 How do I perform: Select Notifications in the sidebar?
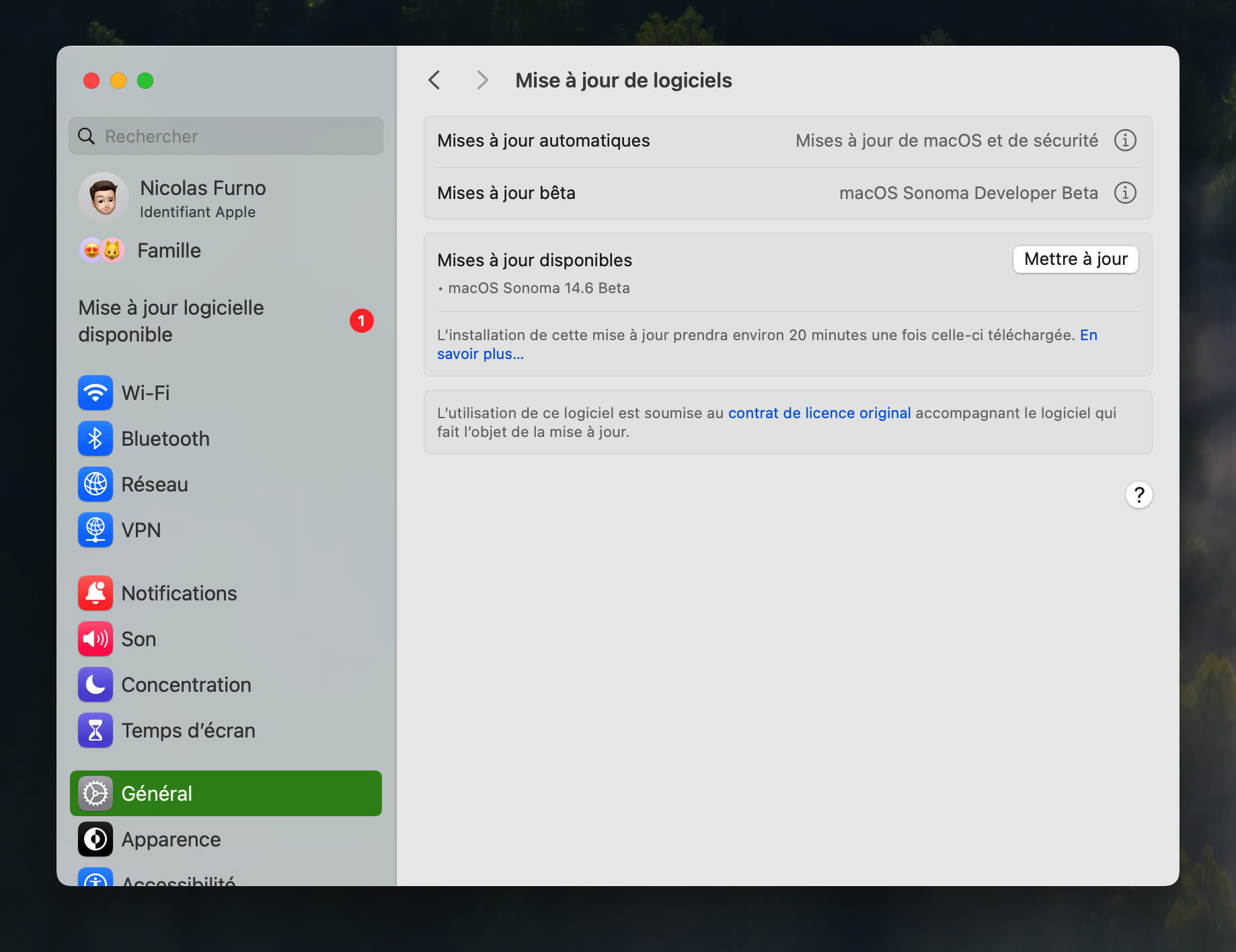[x=226, y=593]
